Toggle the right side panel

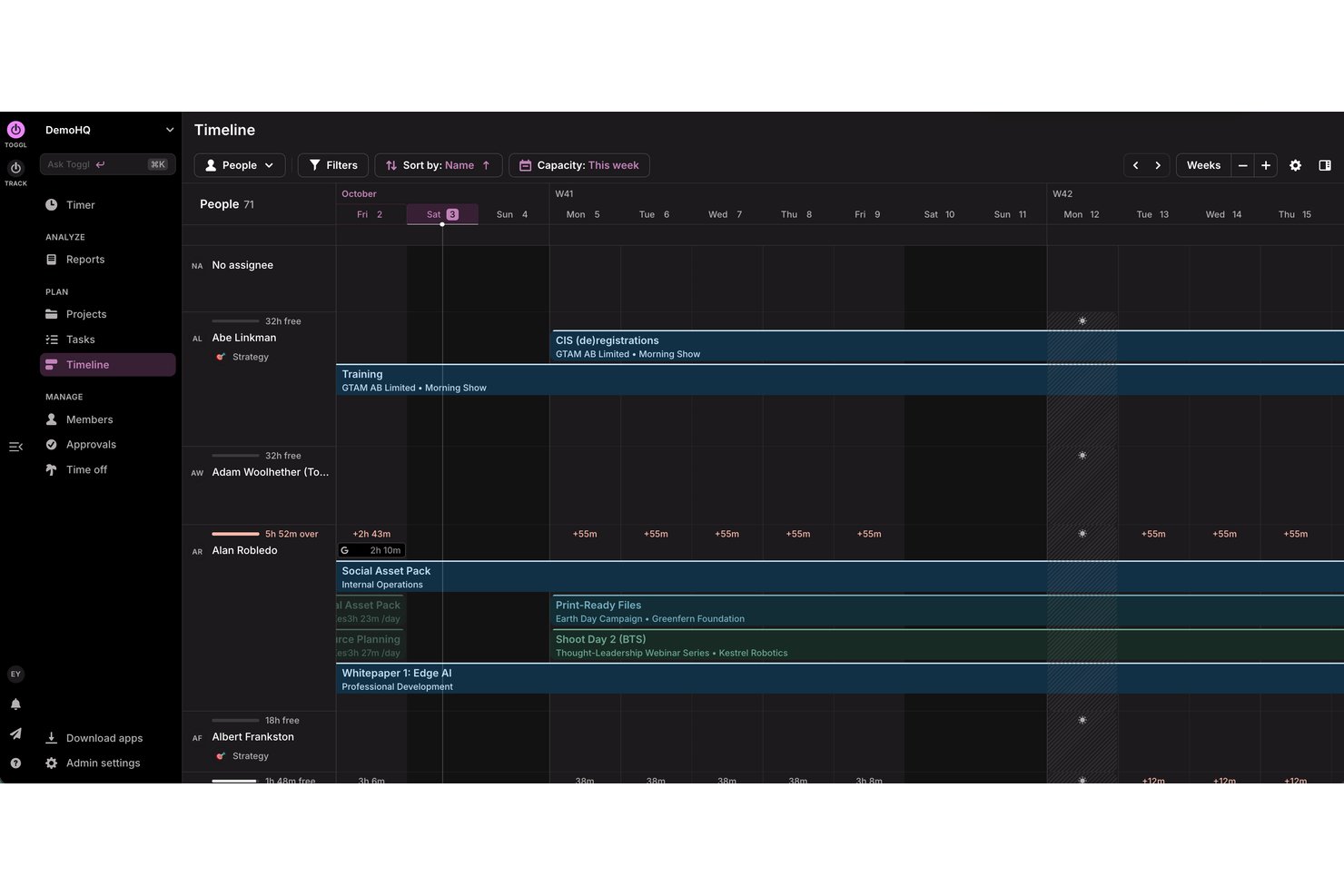1325,165
